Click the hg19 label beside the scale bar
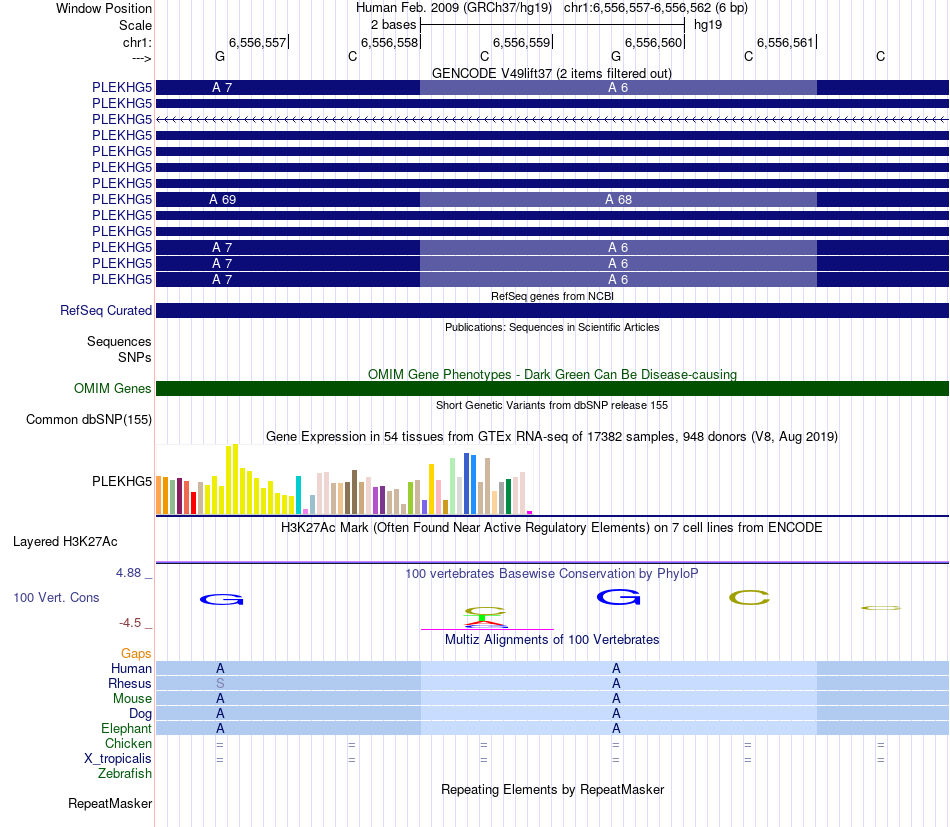 (x=708, y=25)
